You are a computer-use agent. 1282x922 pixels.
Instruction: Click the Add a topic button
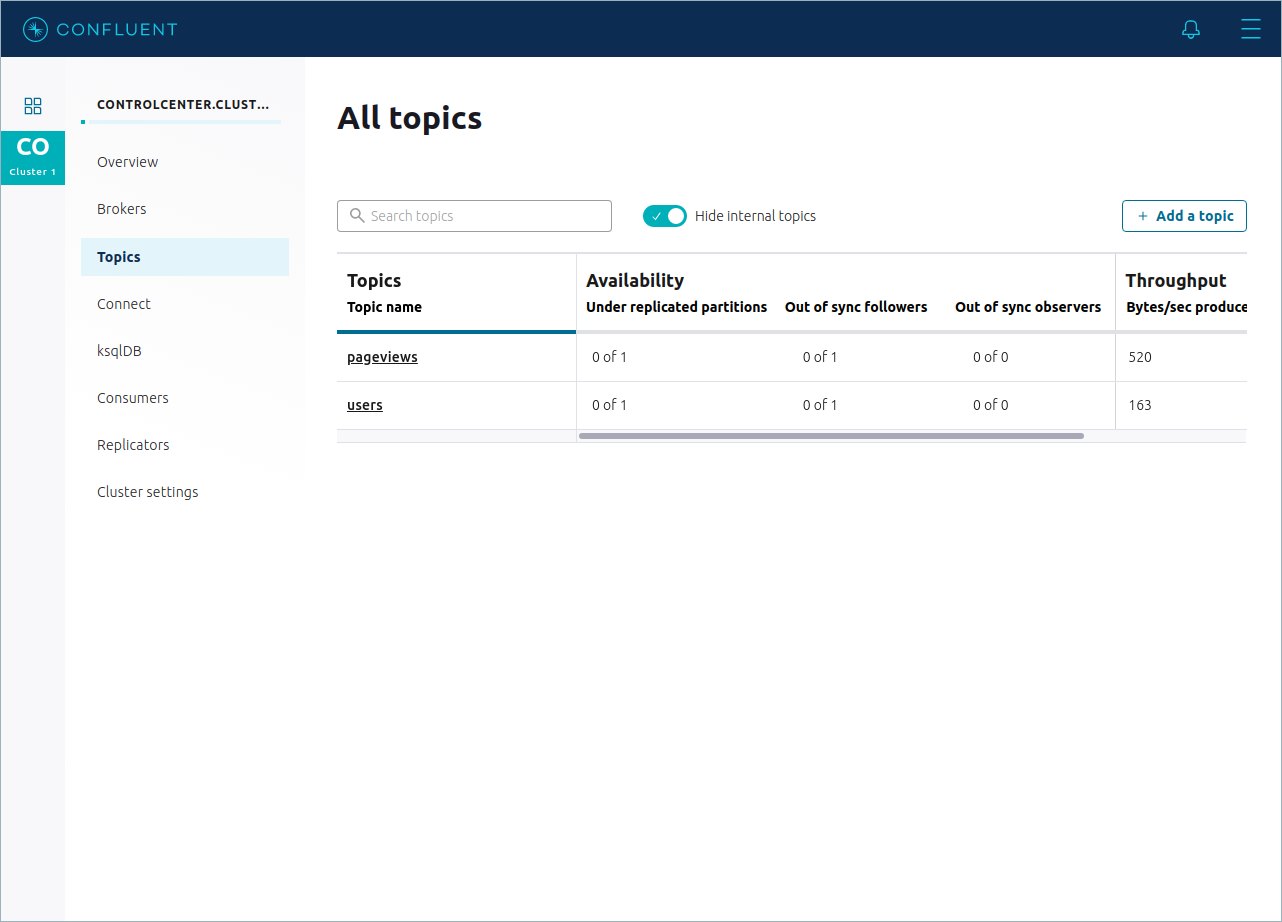[x=1184, y=216]
